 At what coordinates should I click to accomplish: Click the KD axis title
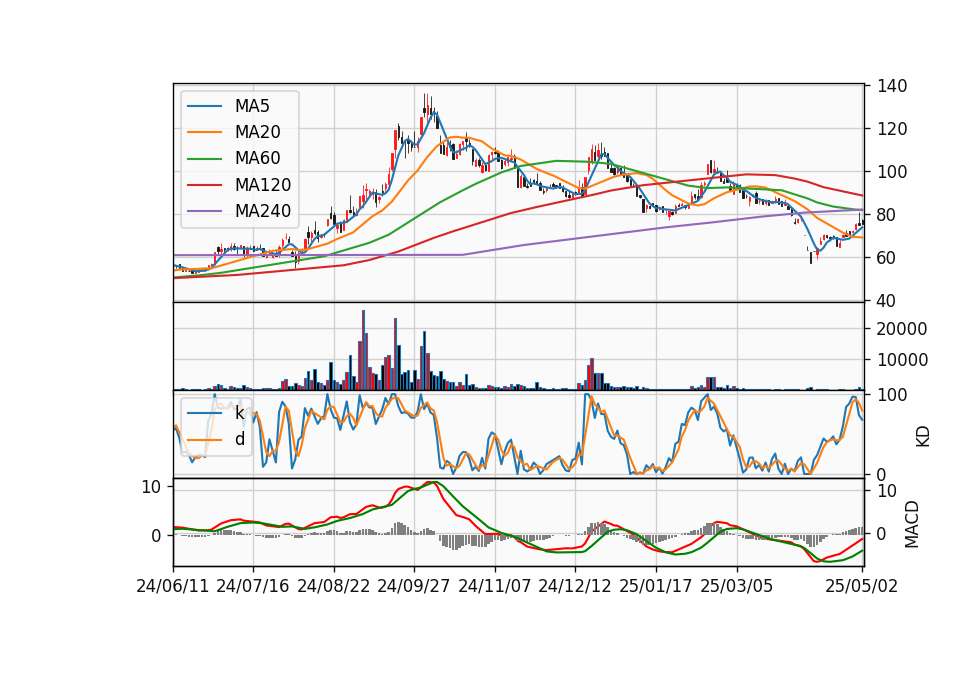click(x=923, y=436)
